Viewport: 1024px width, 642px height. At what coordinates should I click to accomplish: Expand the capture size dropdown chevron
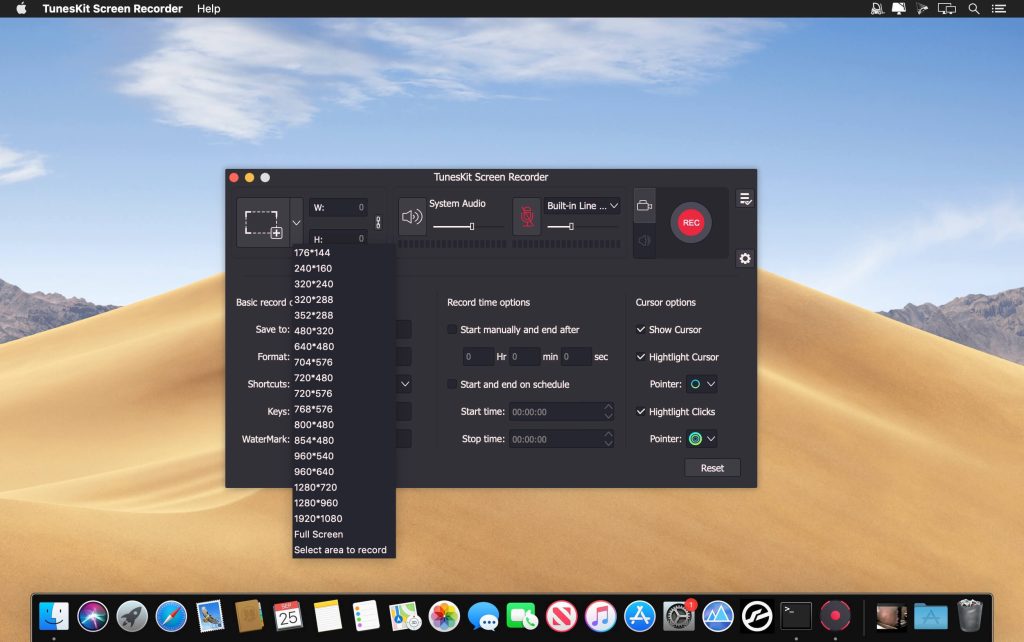(296, 222)
